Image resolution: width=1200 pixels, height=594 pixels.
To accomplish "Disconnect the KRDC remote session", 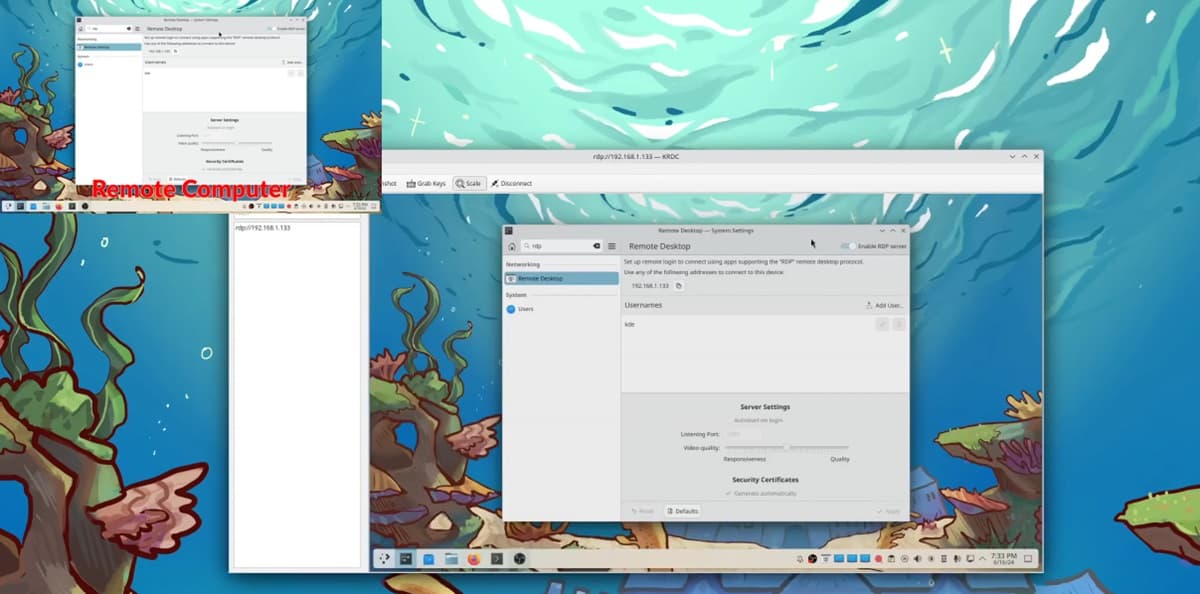I will click(510, 183).
